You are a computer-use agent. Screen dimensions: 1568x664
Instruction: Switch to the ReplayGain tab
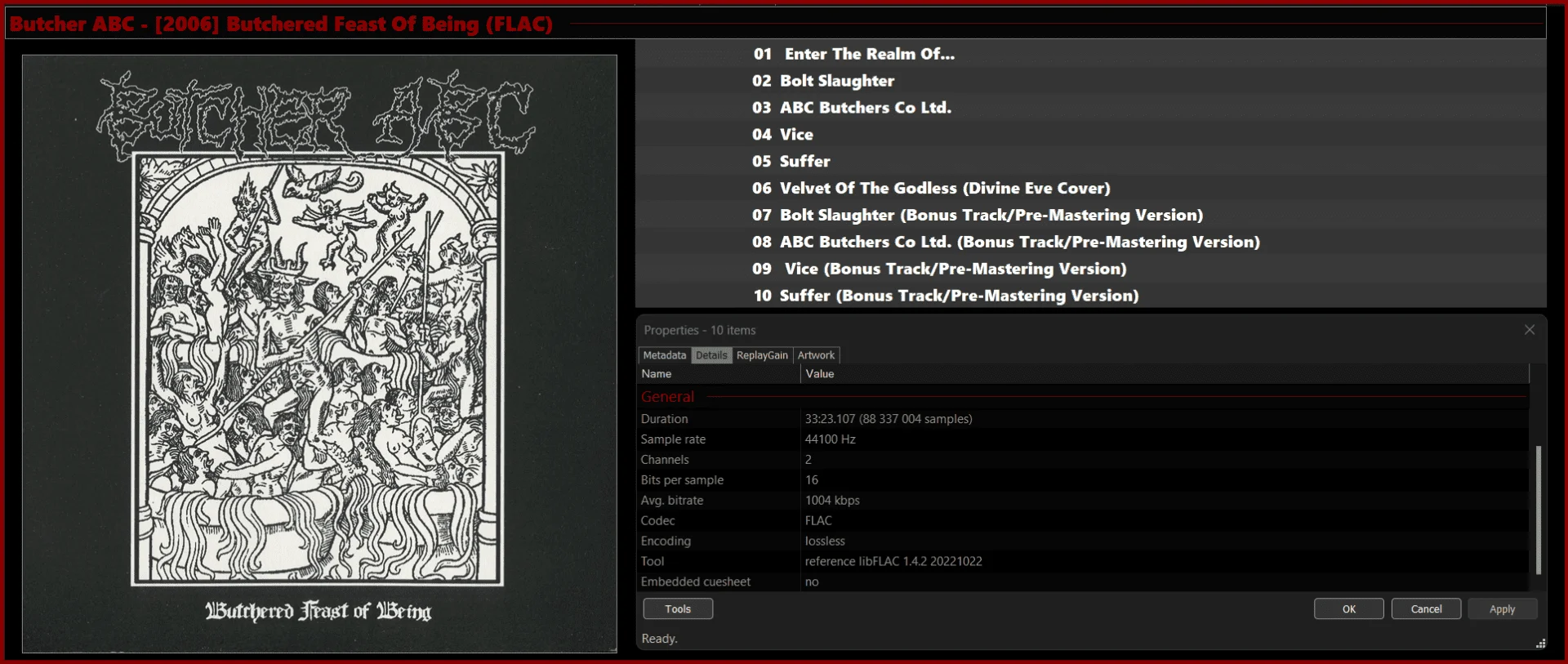762,355
